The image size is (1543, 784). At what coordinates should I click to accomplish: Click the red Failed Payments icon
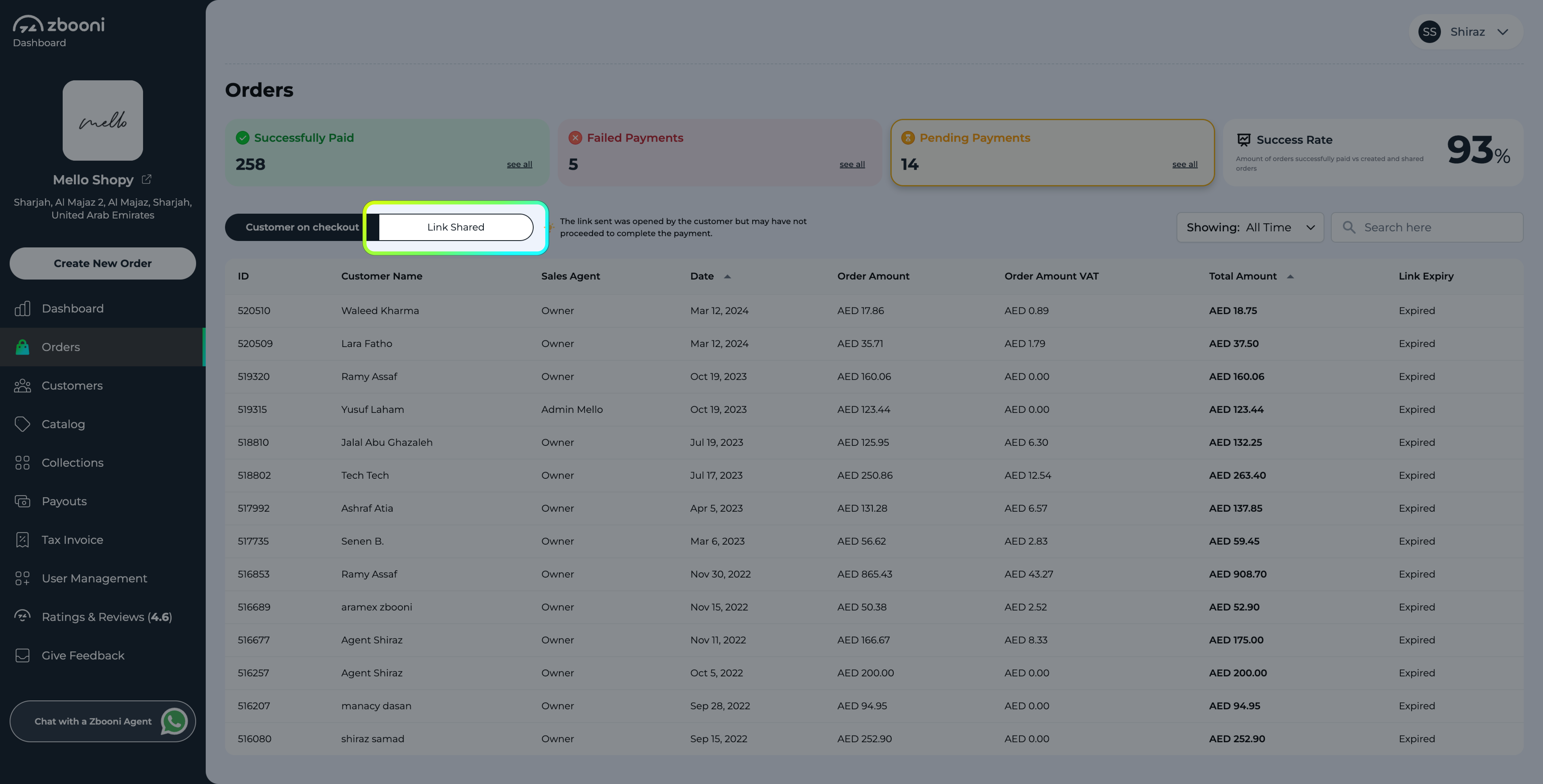pos(575,138)
